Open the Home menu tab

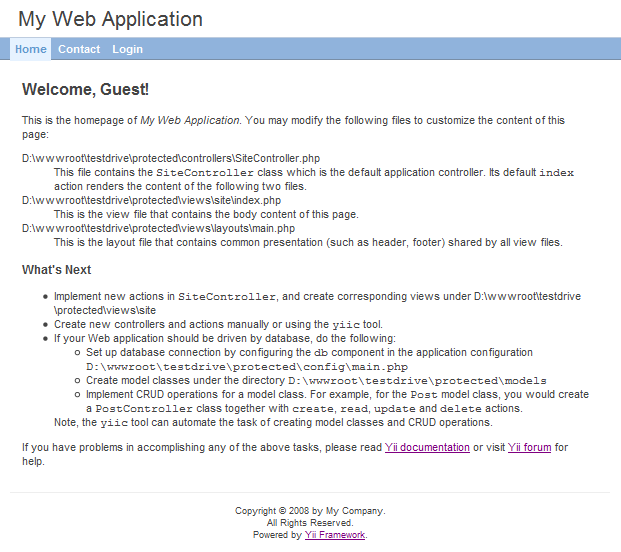pyautogui.click(x=31, y=49)
